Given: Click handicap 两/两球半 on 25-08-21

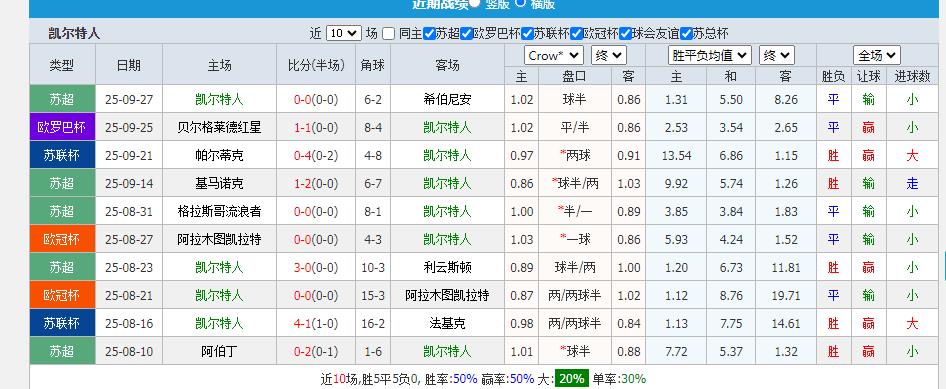Looking at the screenshot, I should coord(575,296).
